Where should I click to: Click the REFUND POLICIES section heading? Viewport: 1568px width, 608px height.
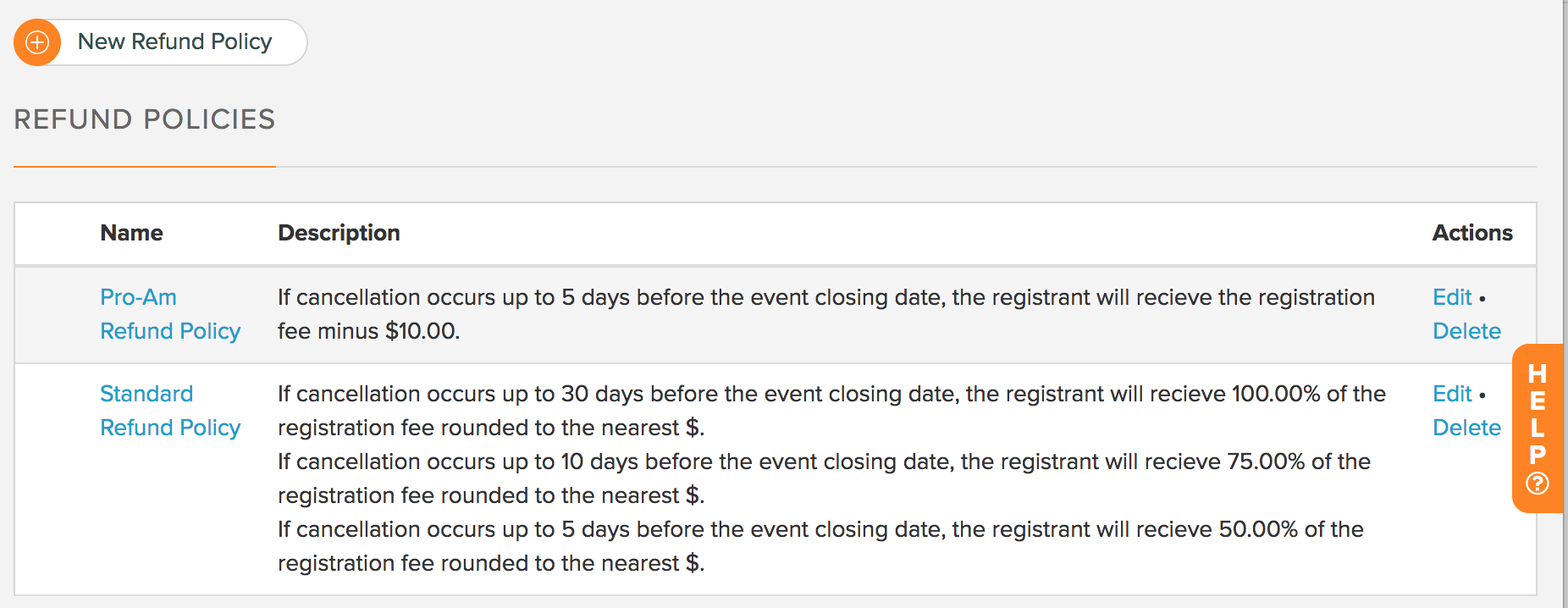145,119
